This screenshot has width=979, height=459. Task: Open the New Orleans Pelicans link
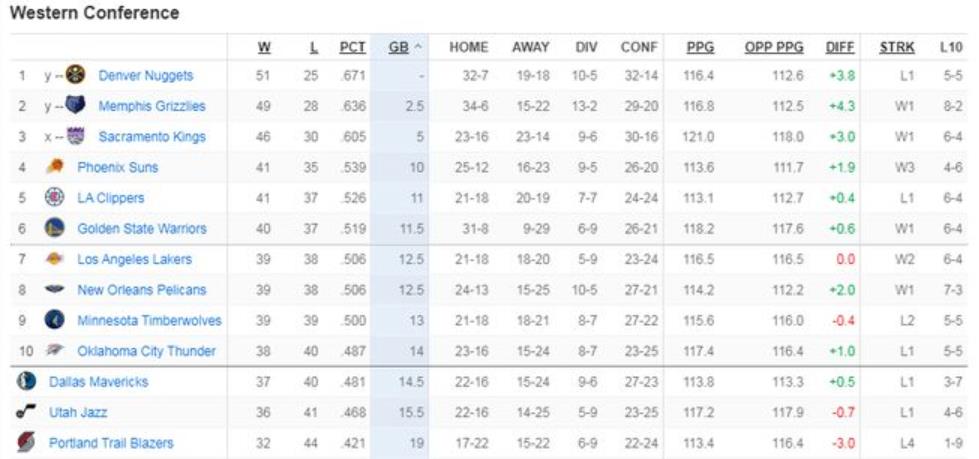(x=142, y=290)
